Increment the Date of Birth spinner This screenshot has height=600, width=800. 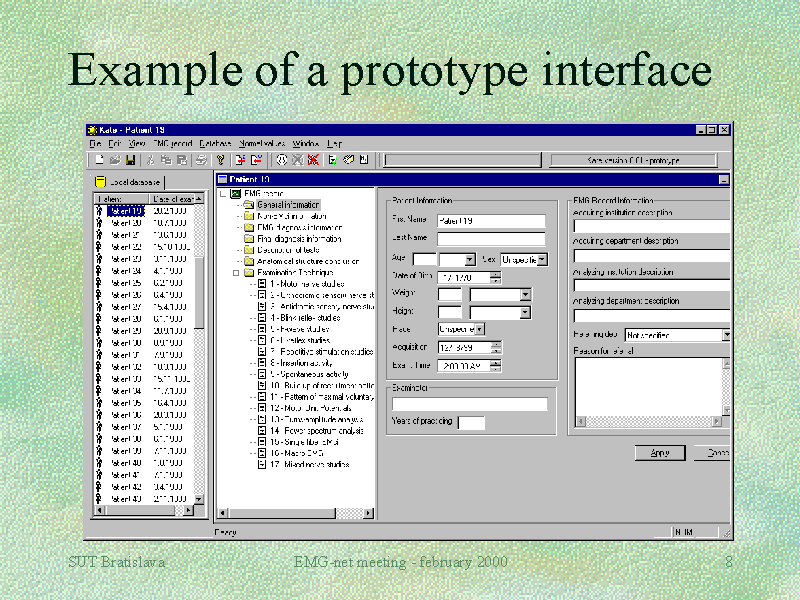click(495, 273)
